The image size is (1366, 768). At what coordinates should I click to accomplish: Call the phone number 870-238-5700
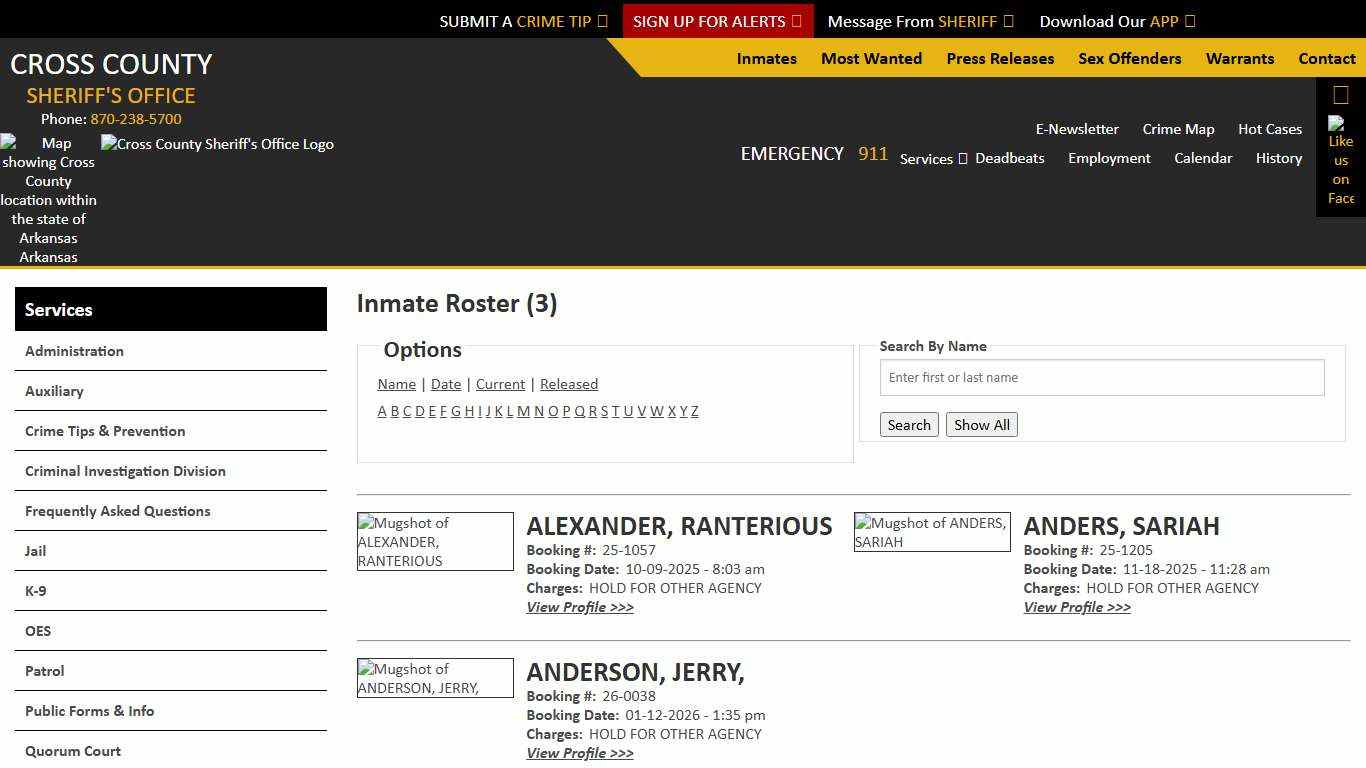tap(135, 118)
